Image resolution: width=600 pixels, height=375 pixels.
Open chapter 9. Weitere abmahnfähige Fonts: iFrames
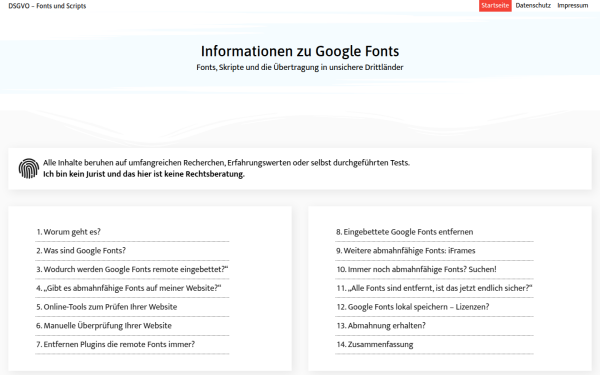[406, 251]
